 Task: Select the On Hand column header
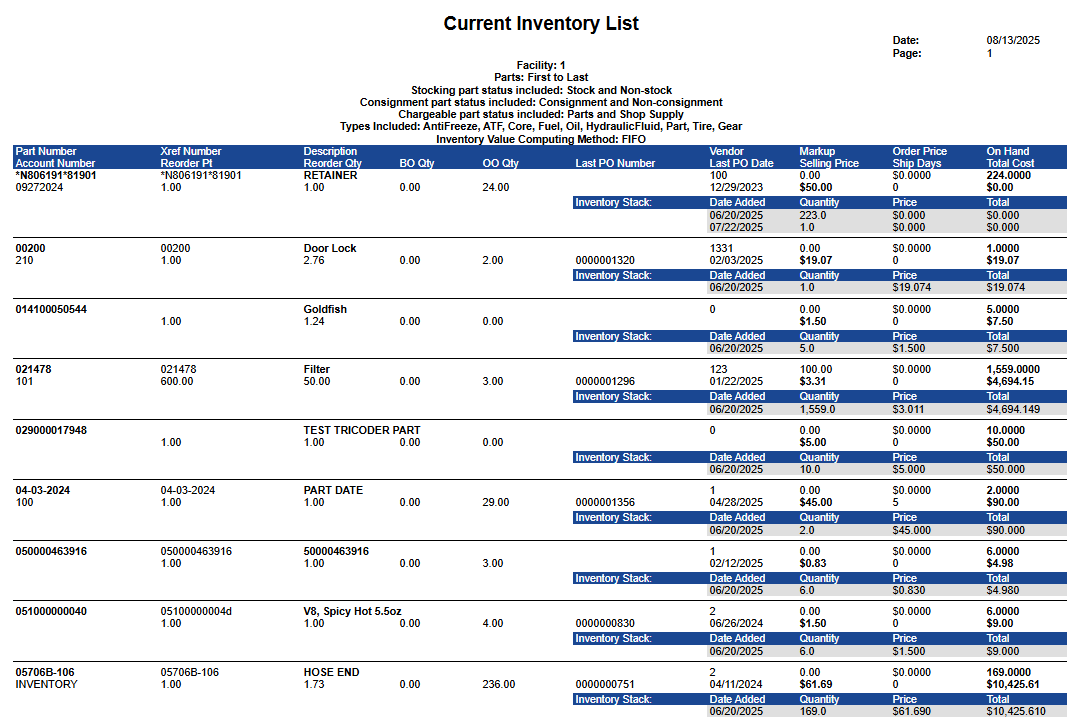1009,152
